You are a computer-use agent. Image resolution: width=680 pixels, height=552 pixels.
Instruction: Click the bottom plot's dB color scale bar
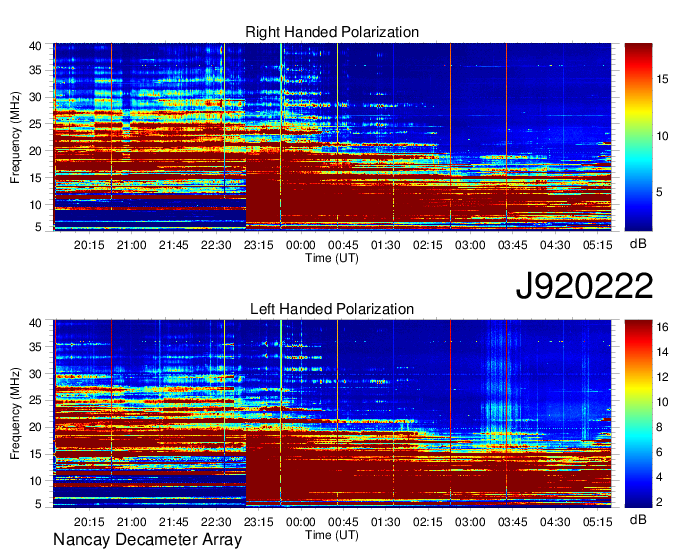(x=638, y=413)
